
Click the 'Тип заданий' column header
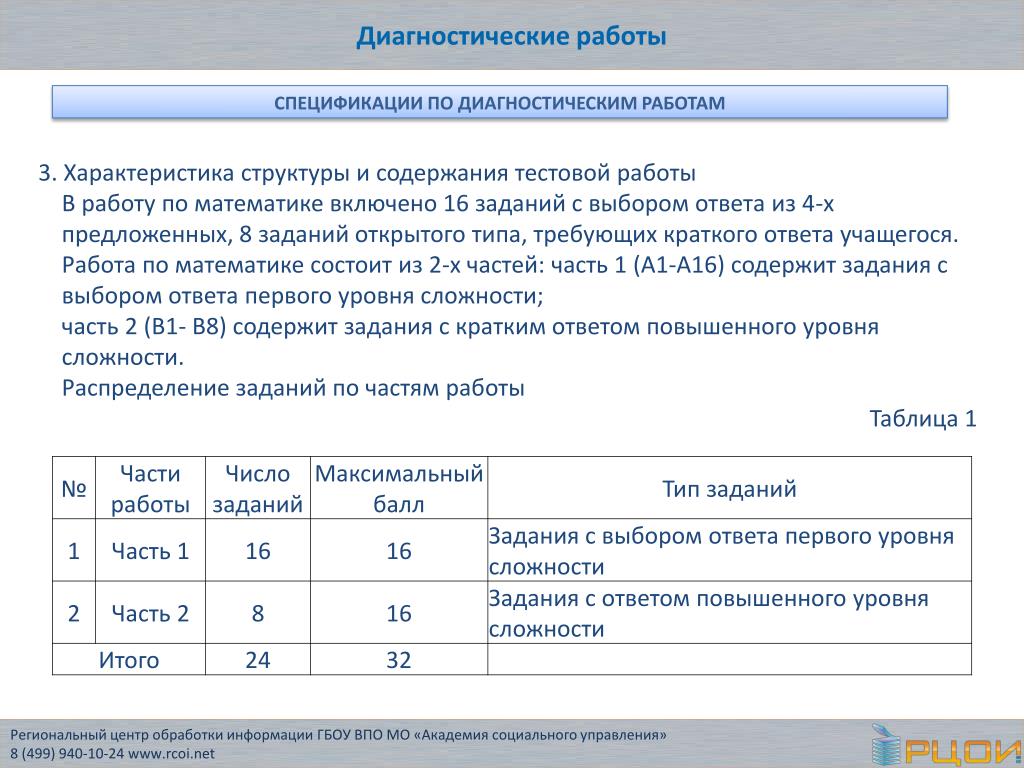729,488
